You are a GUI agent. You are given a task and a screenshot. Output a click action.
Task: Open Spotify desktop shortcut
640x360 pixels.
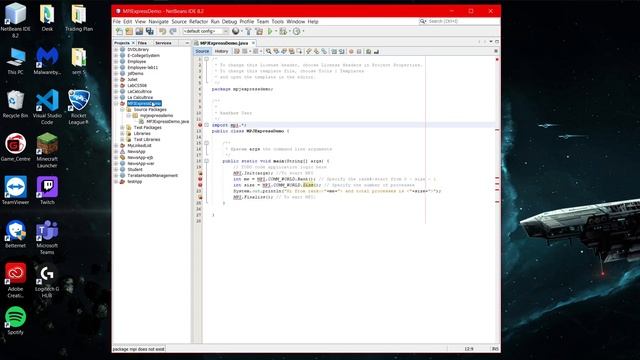(x=15, y=321)
